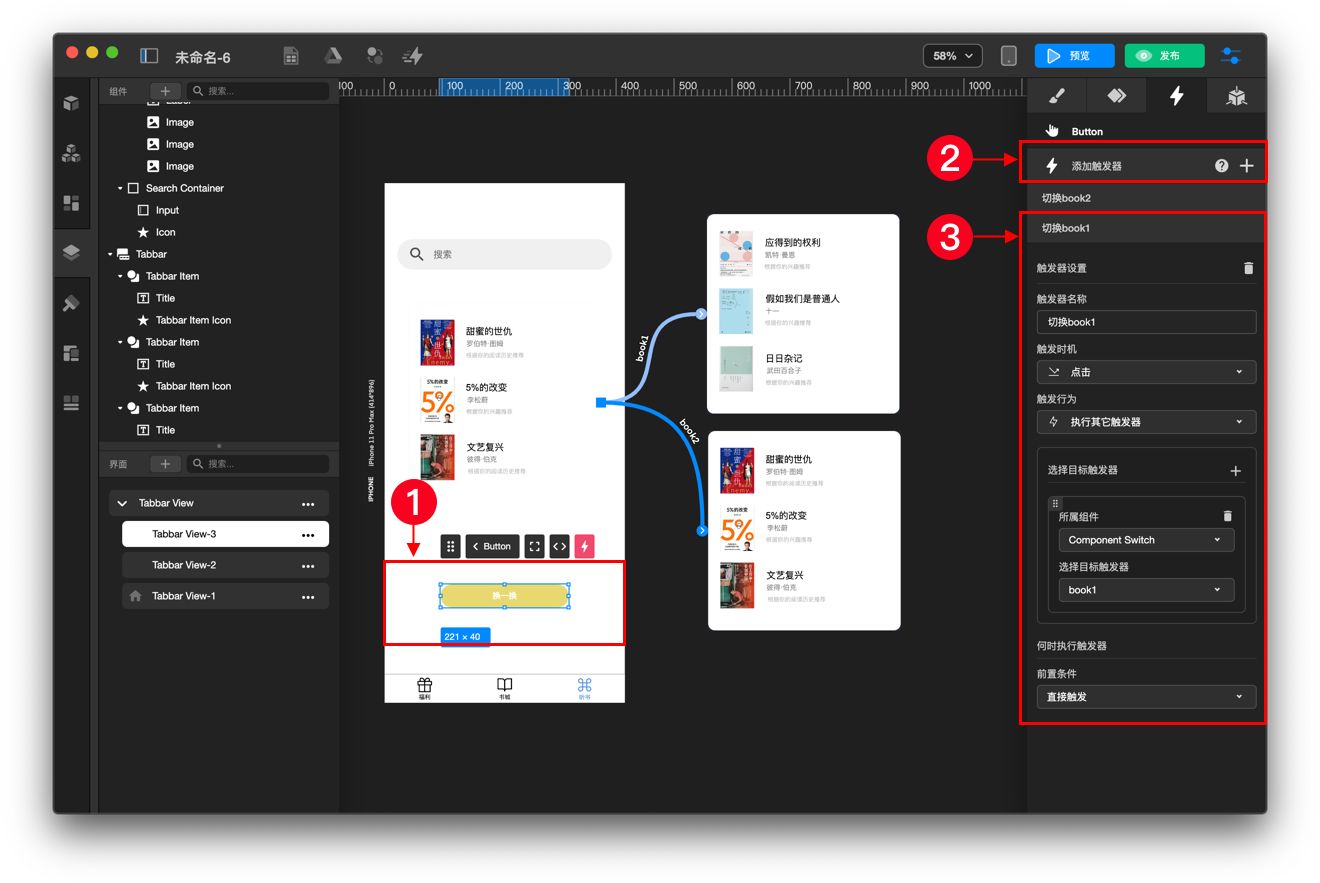
Task: Open the blue sliders settings icon
Action: (x=1231, y=56)
